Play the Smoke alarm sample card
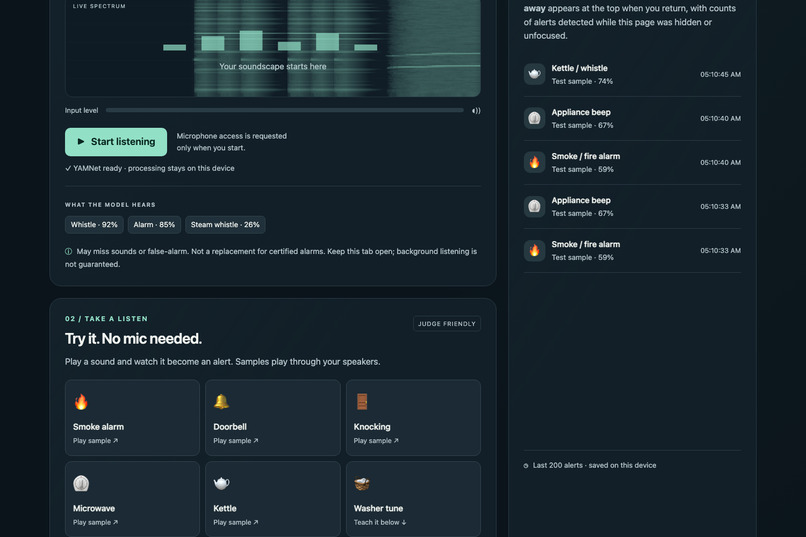 pos(132,418)
